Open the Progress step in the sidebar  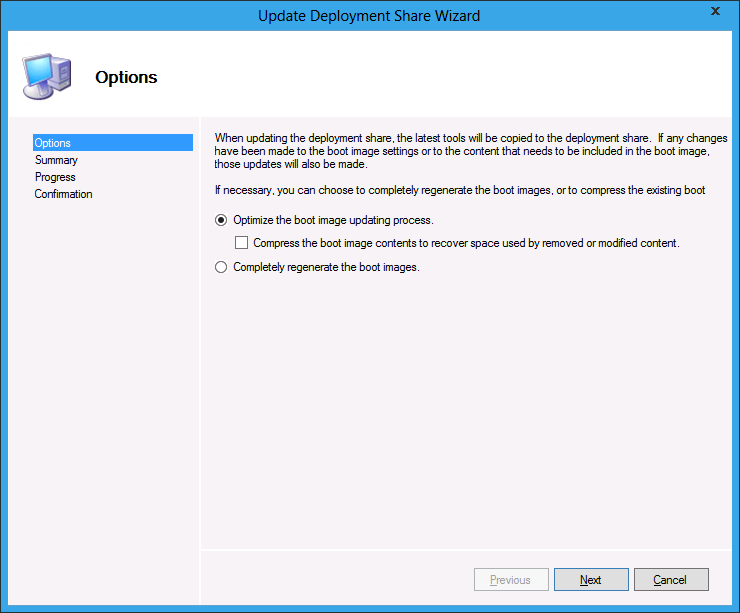pyautogui.click(x=55, y=177)
